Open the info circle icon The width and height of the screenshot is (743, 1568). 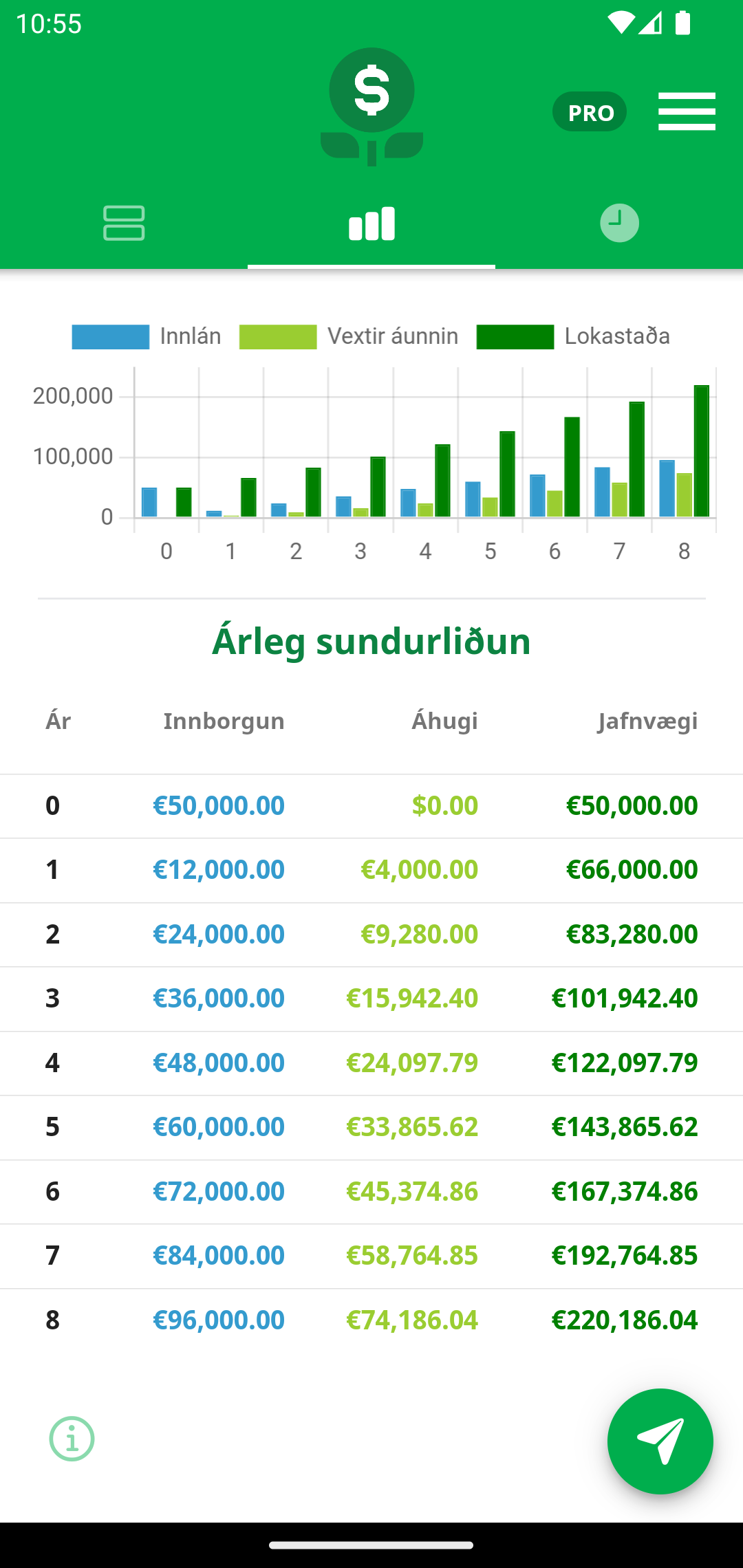pyautogui.click(x=72, y=1439)
